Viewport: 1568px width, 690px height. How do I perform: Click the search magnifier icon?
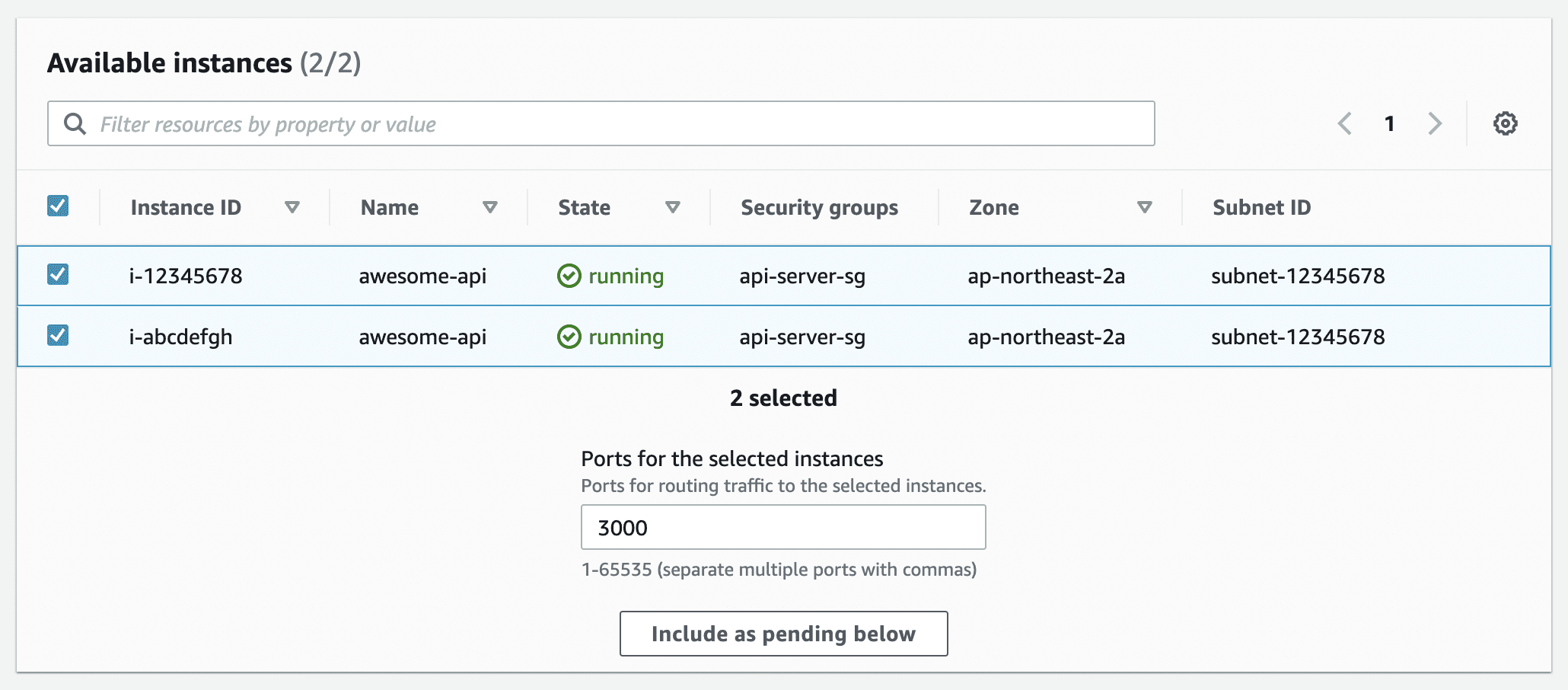[75, 123]
